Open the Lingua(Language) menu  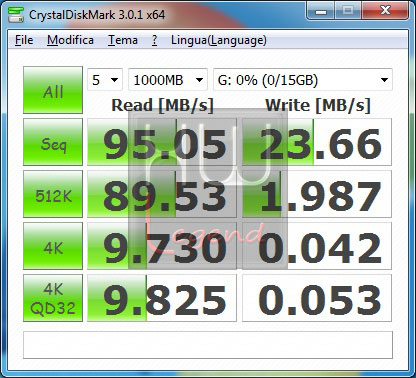coord(219,40)
